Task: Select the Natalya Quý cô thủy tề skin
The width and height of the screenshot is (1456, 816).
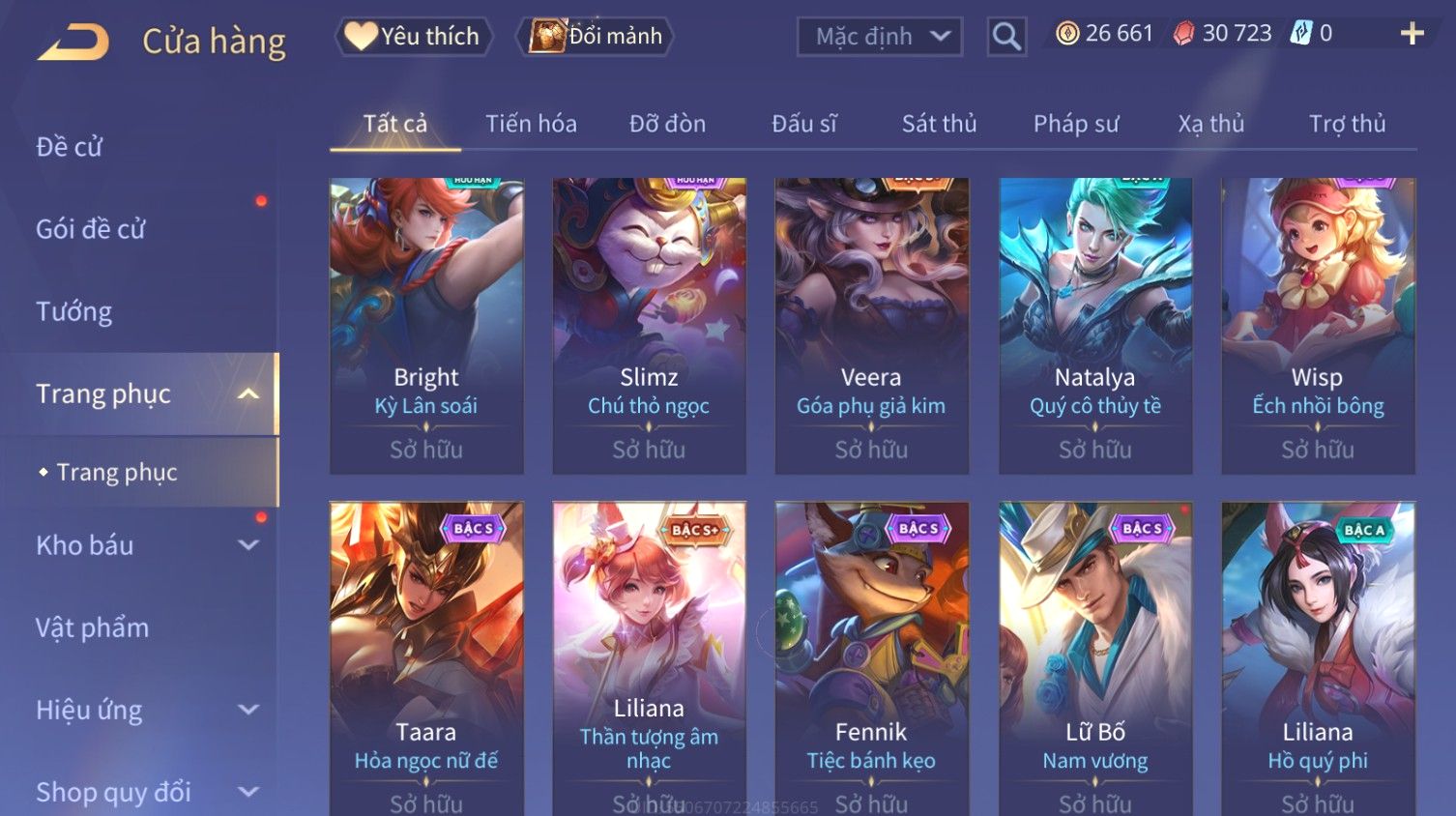Action: tap(1095, 326)
